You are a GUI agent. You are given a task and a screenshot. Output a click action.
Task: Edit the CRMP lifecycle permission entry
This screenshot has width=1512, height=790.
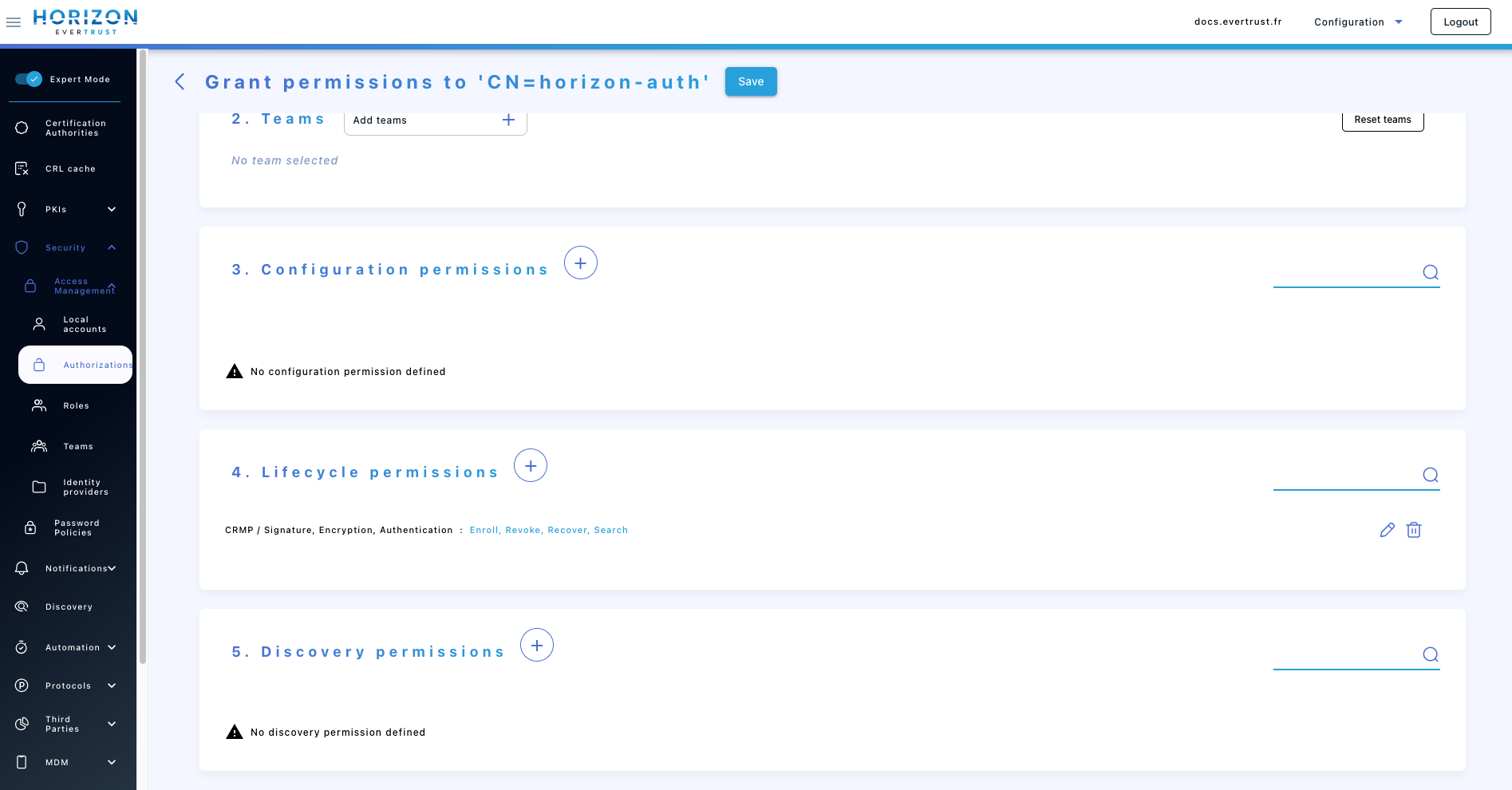coord(1387,530)
